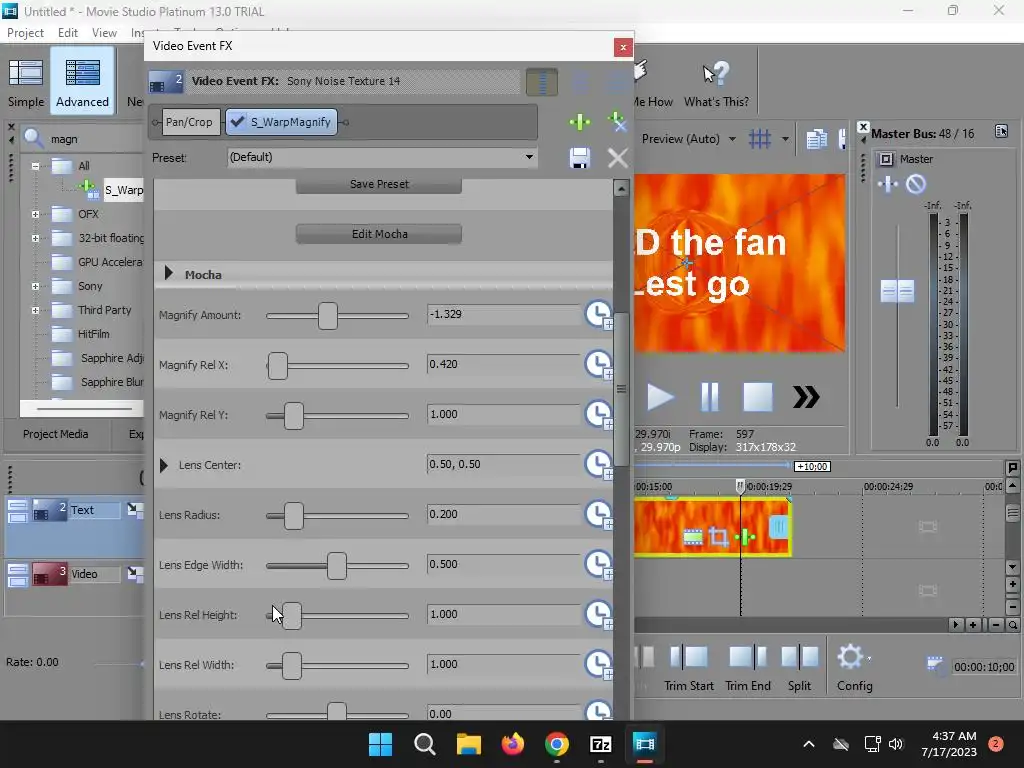Animate Lens Edge Width with its clock icon
Image resolution: width=1024 pixels, height=768 pixels.
(x=598, y=564)
